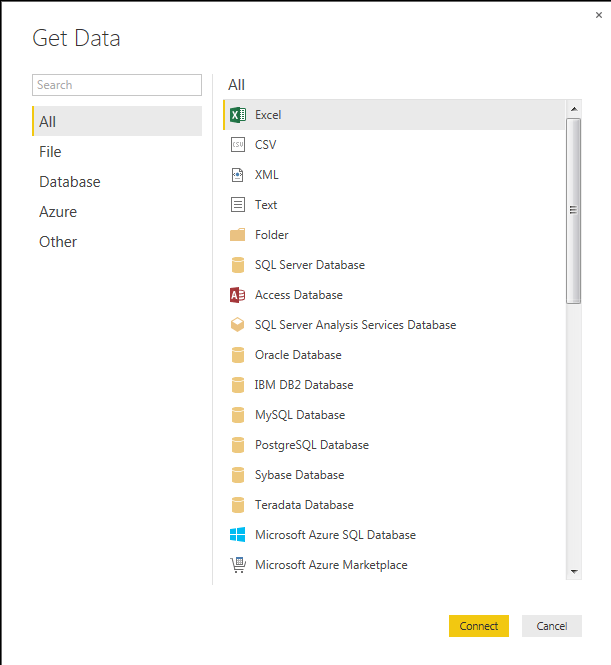Click the PostgreSQL Database cylinder icon
611x665 pixels.
(237, 445)
